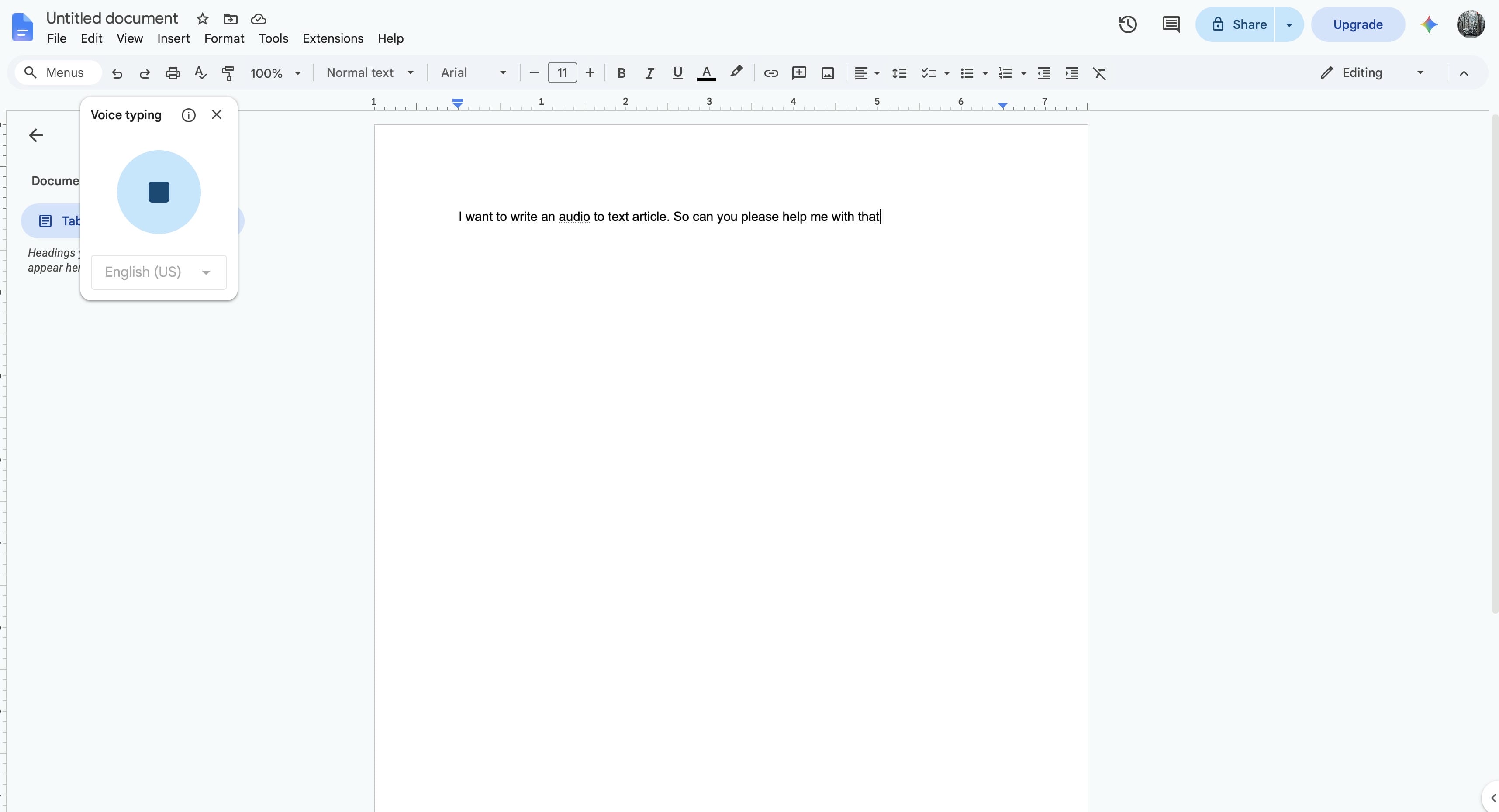The width and height of the screenshot is (1499, 812).
Task: Click the Share button
Action: pyautogui.click(x=1235, y=24)
